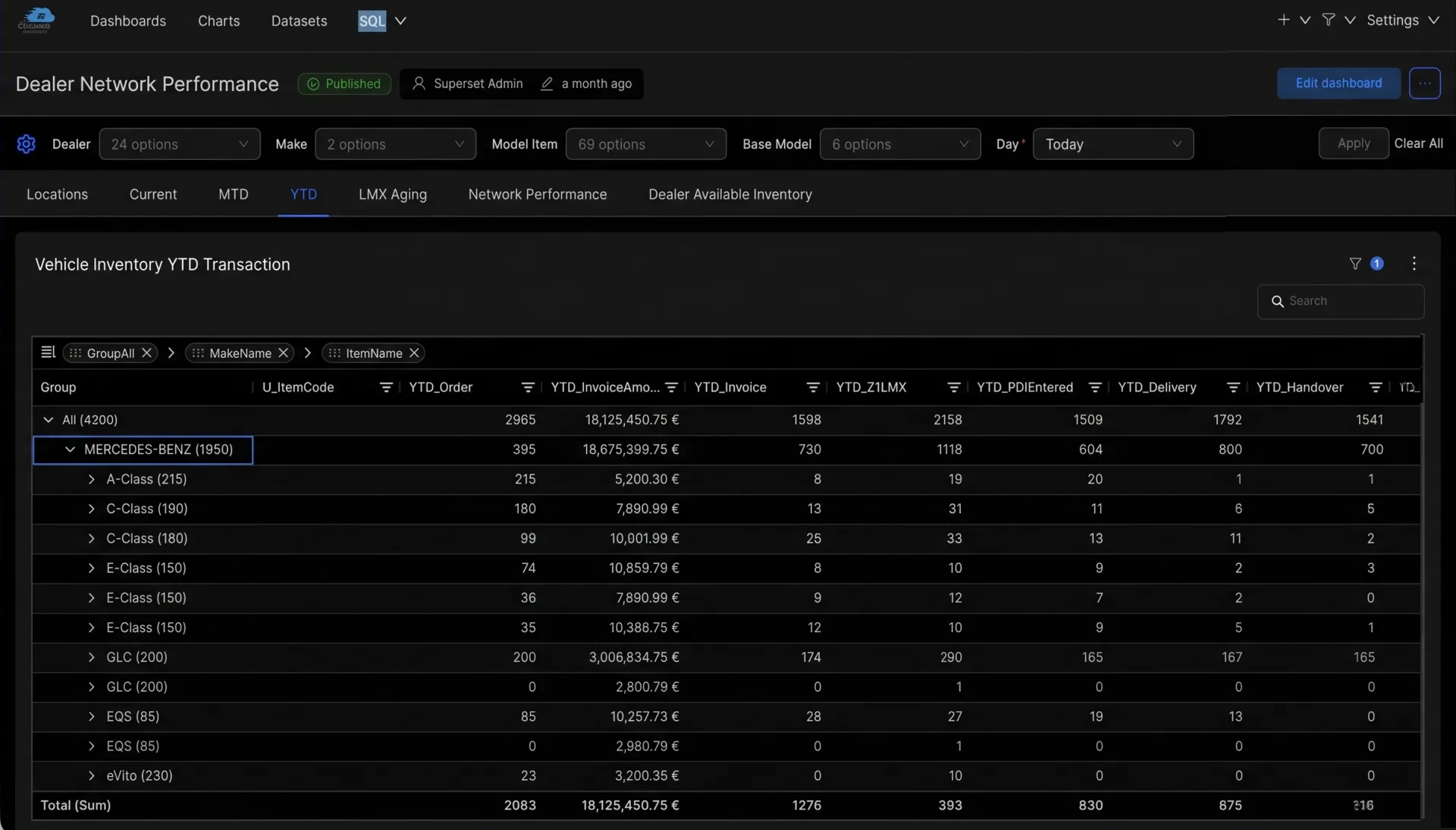Open YTD_PDIEntered column filter menu
Viewport: 1456px width, 830px height.
(x=1095, y=387)
